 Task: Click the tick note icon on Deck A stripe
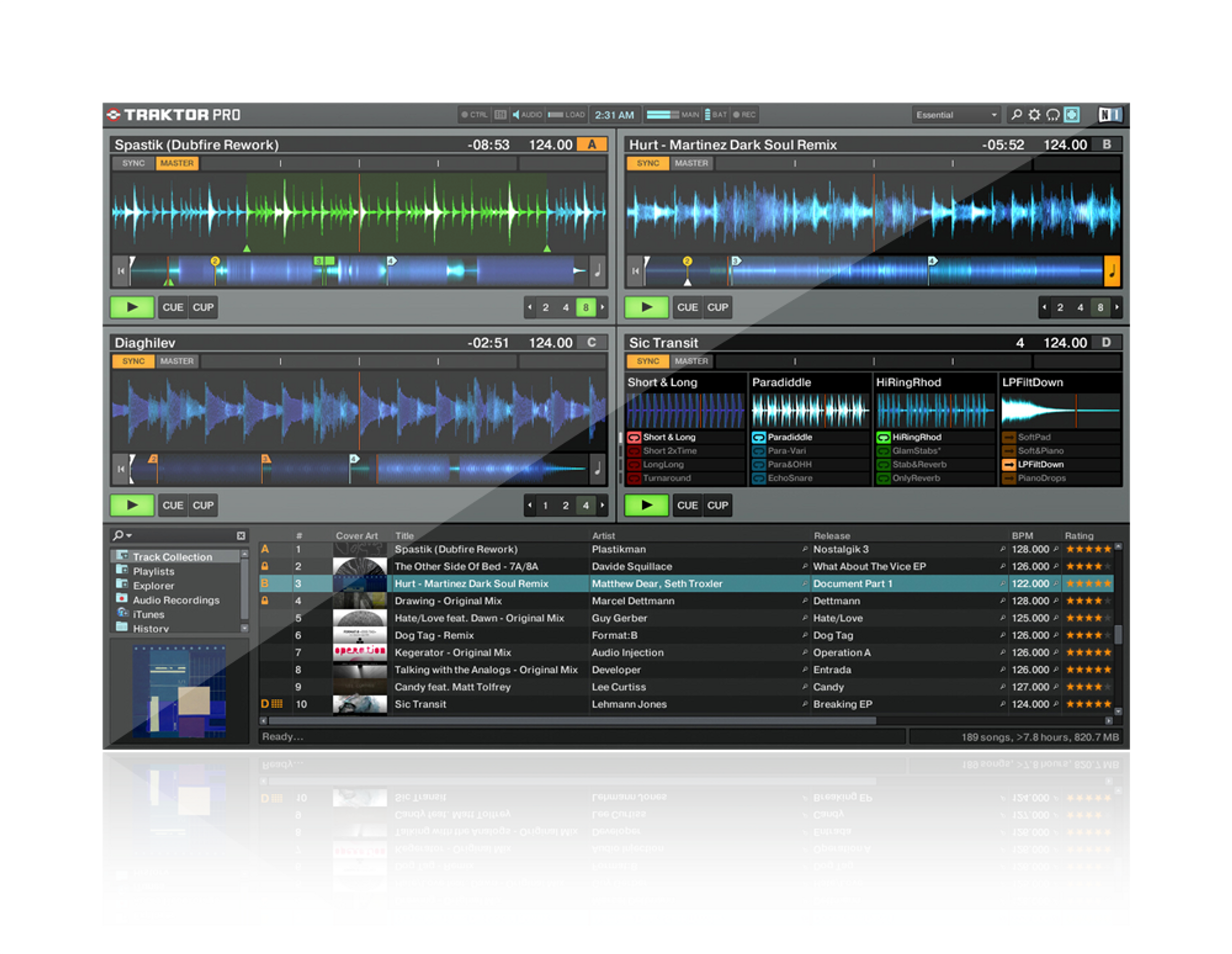point(598,271)
